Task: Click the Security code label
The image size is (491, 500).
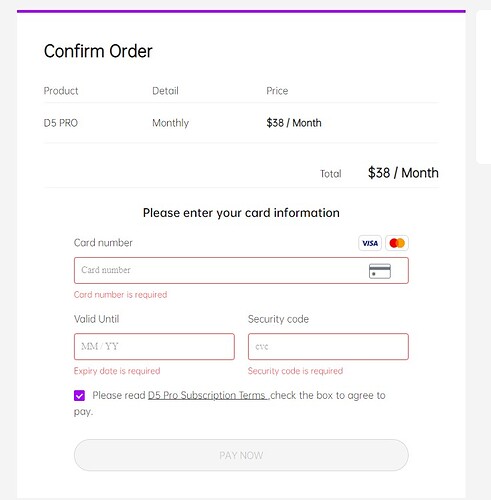Action: [x=278, y=319]
